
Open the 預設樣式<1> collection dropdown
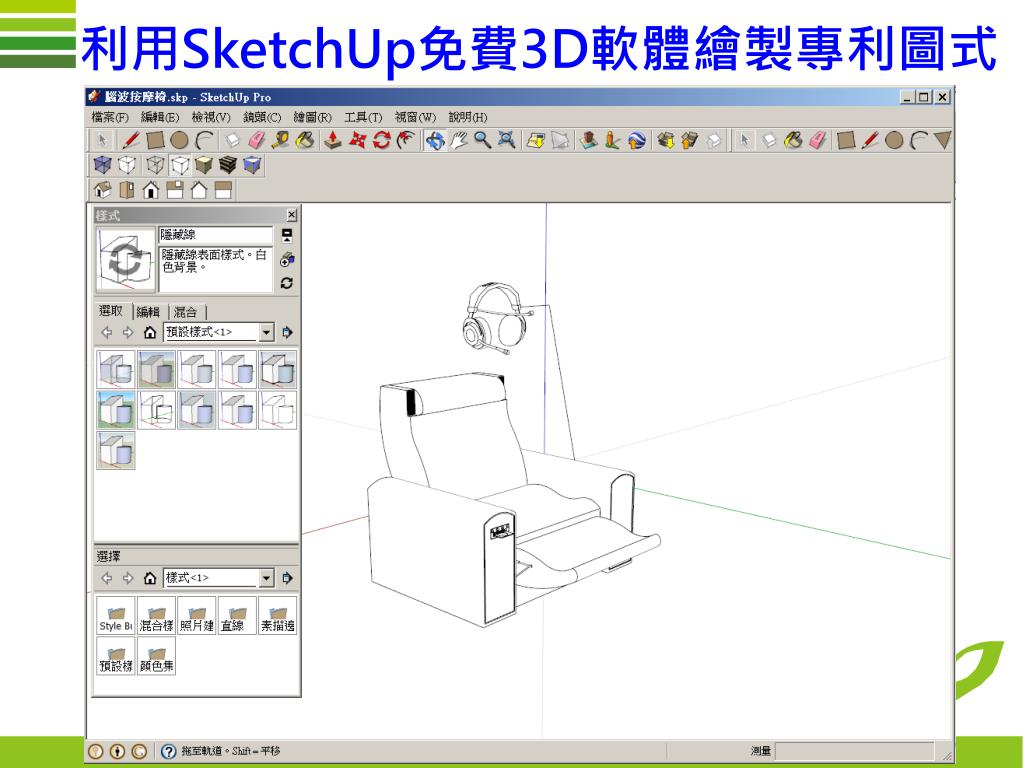coord(266,332)
